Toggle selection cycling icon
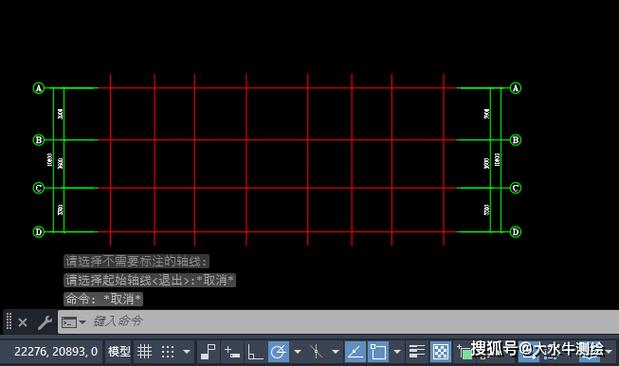The height and width of the screenshot is (366, 619). 465,351
